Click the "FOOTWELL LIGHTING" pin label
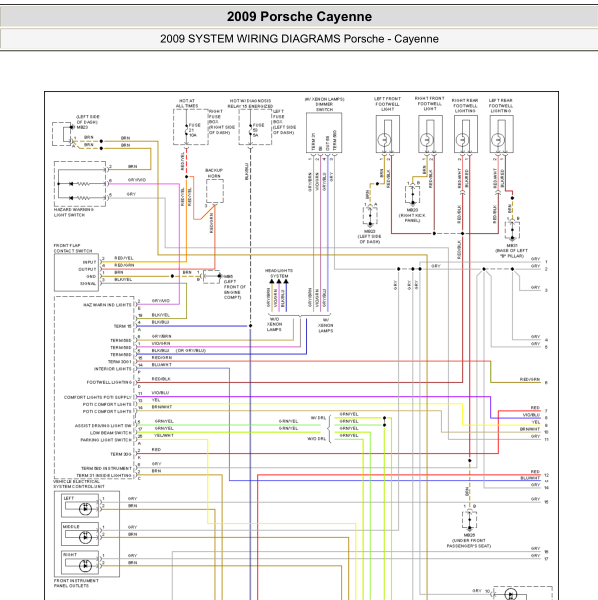This screenshot has width=598, height=600. click(x=109, y=382)
